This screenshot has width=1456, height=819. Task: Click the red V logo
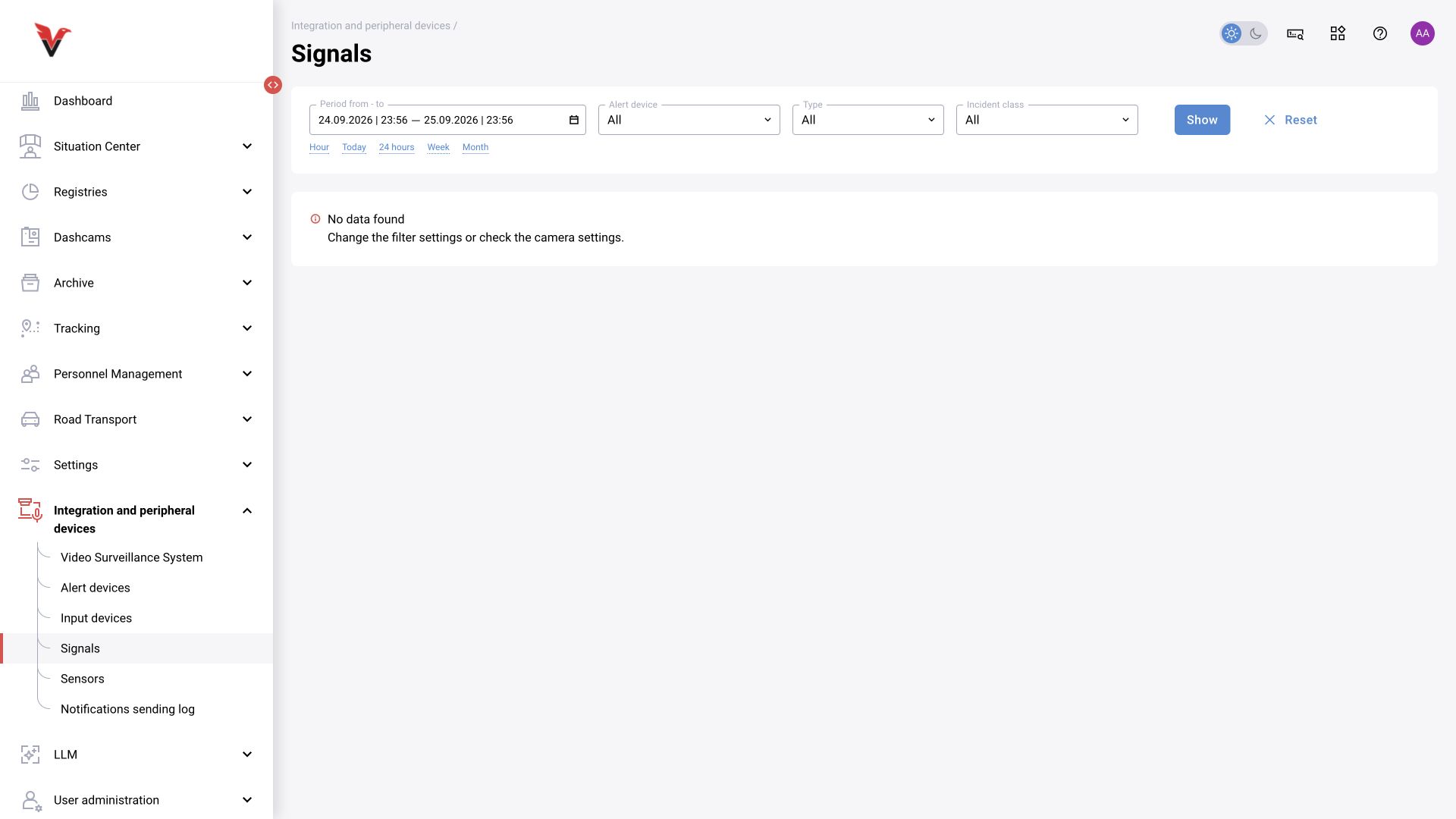(52, 39)
